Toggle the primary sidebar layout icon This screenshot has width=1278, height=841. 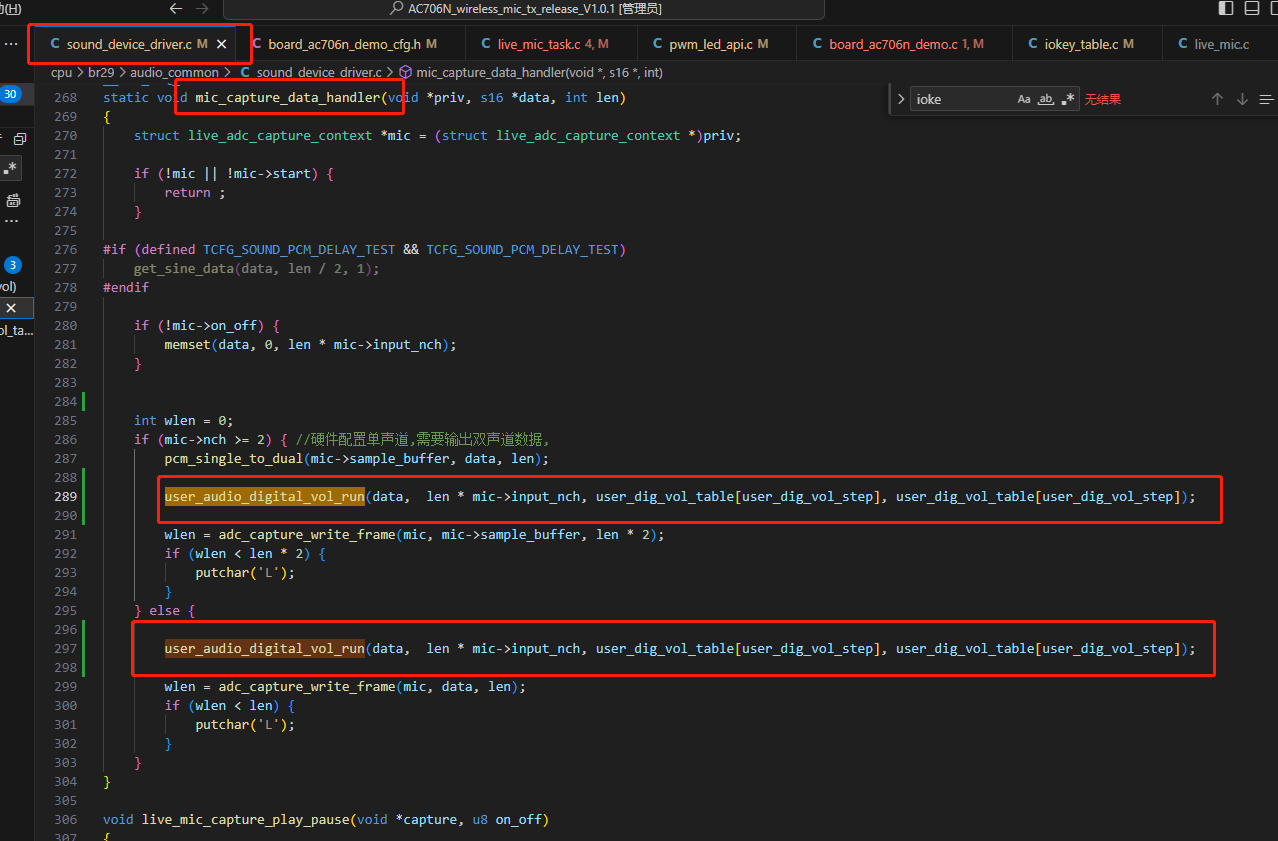[1226, 9]
